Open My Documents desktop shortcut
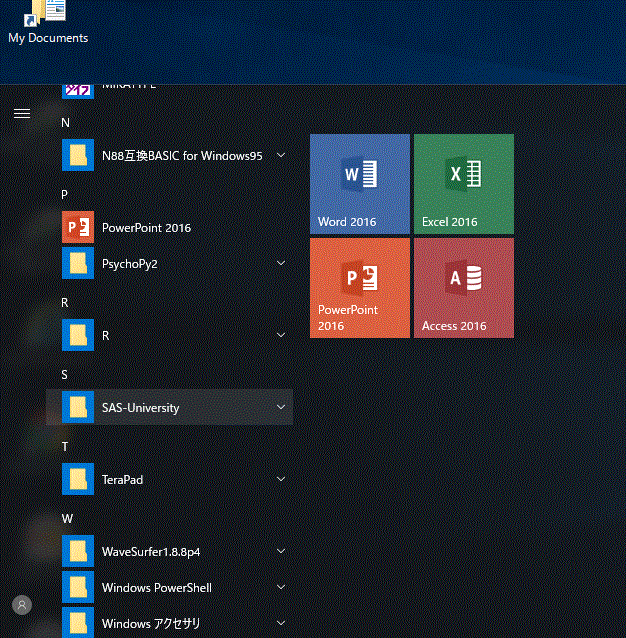The image size is (626, 638). [x=48, y=22]
